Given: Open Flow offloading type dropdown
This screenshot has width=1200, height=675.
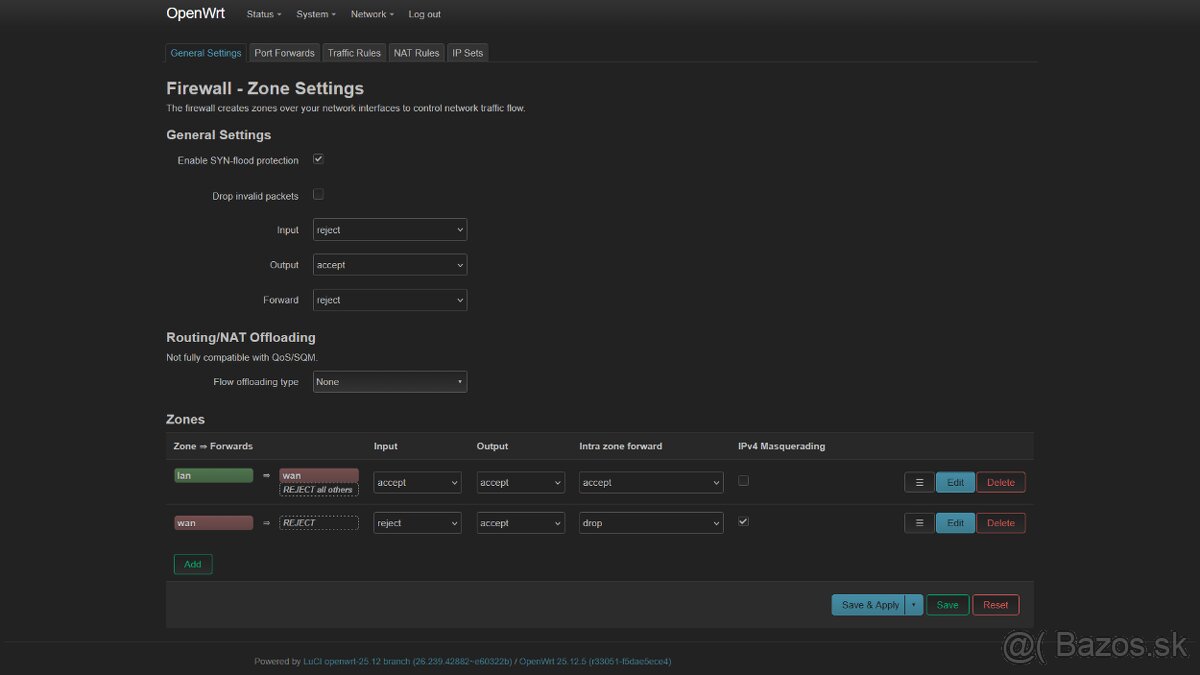Looking at the screenshot, I should (x=390, y=382).
